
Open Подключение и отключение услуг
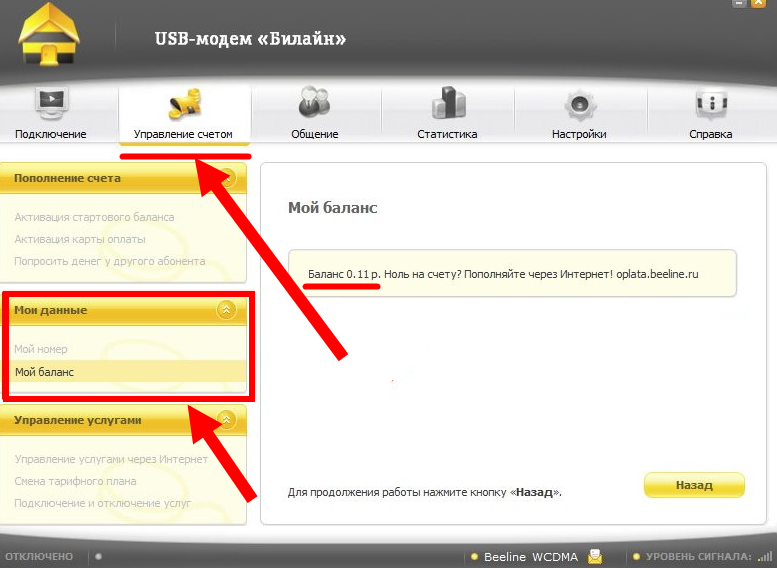click(103, 503)
